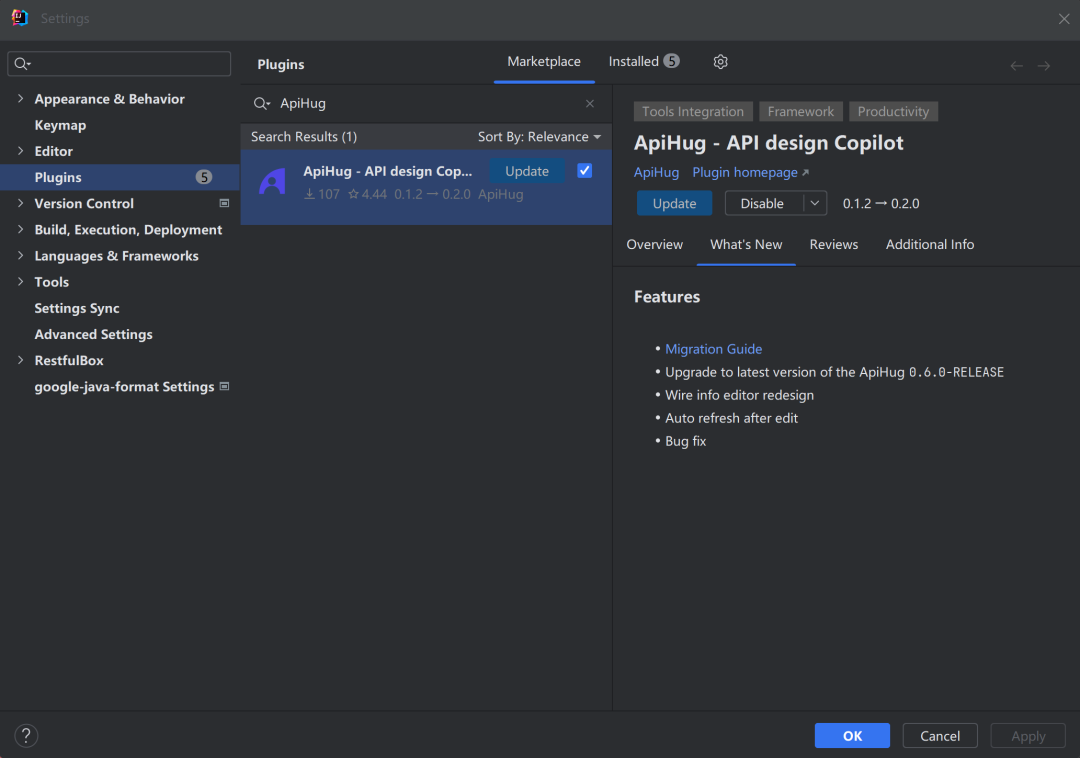1080x758 pixels.
Task: Expand the Appearance & Behavior section
Action: click(x=20, y=99)
